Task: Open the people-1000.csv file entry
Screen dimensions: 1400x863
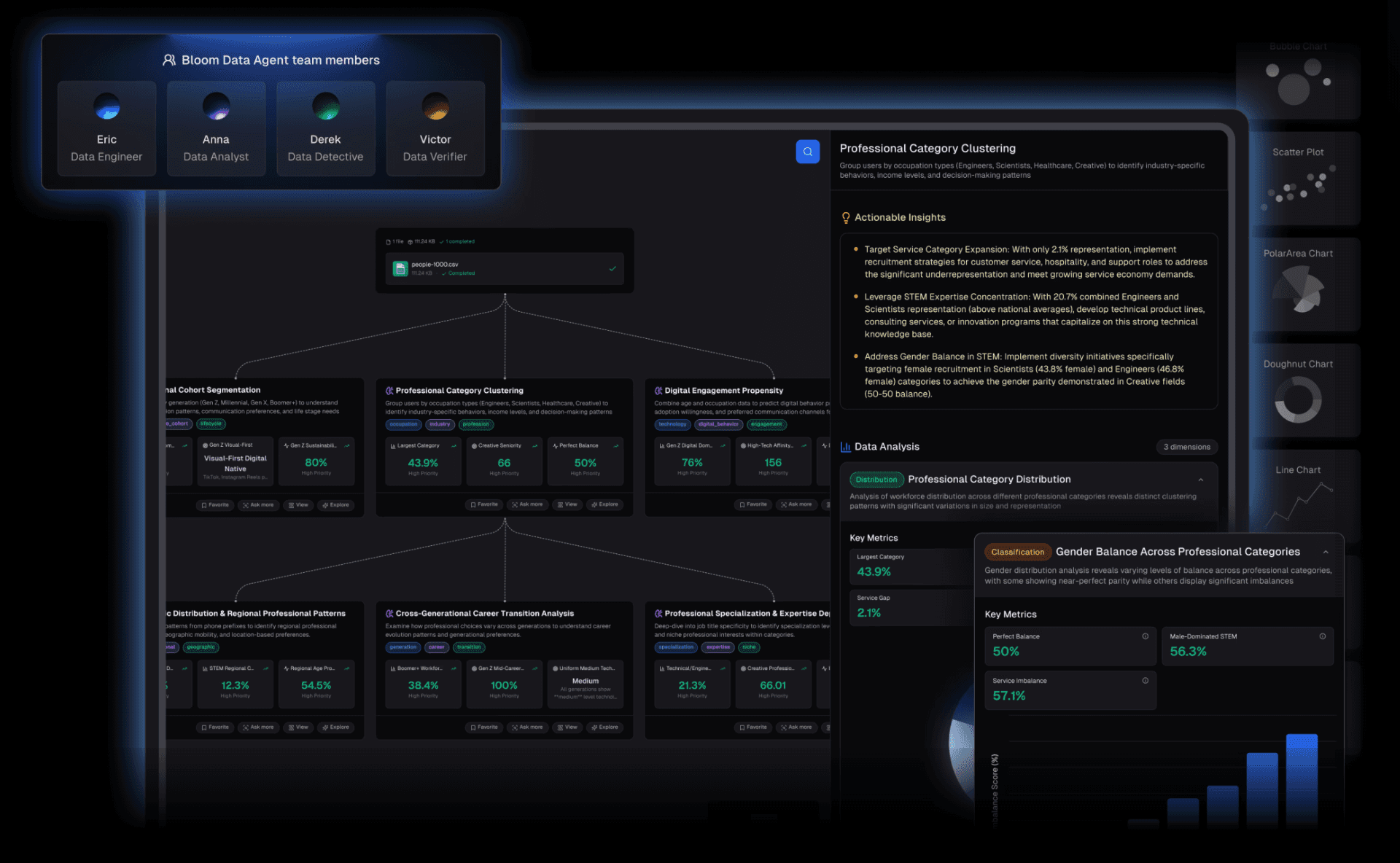Action: pyautogui.click(x=504, y=268)
